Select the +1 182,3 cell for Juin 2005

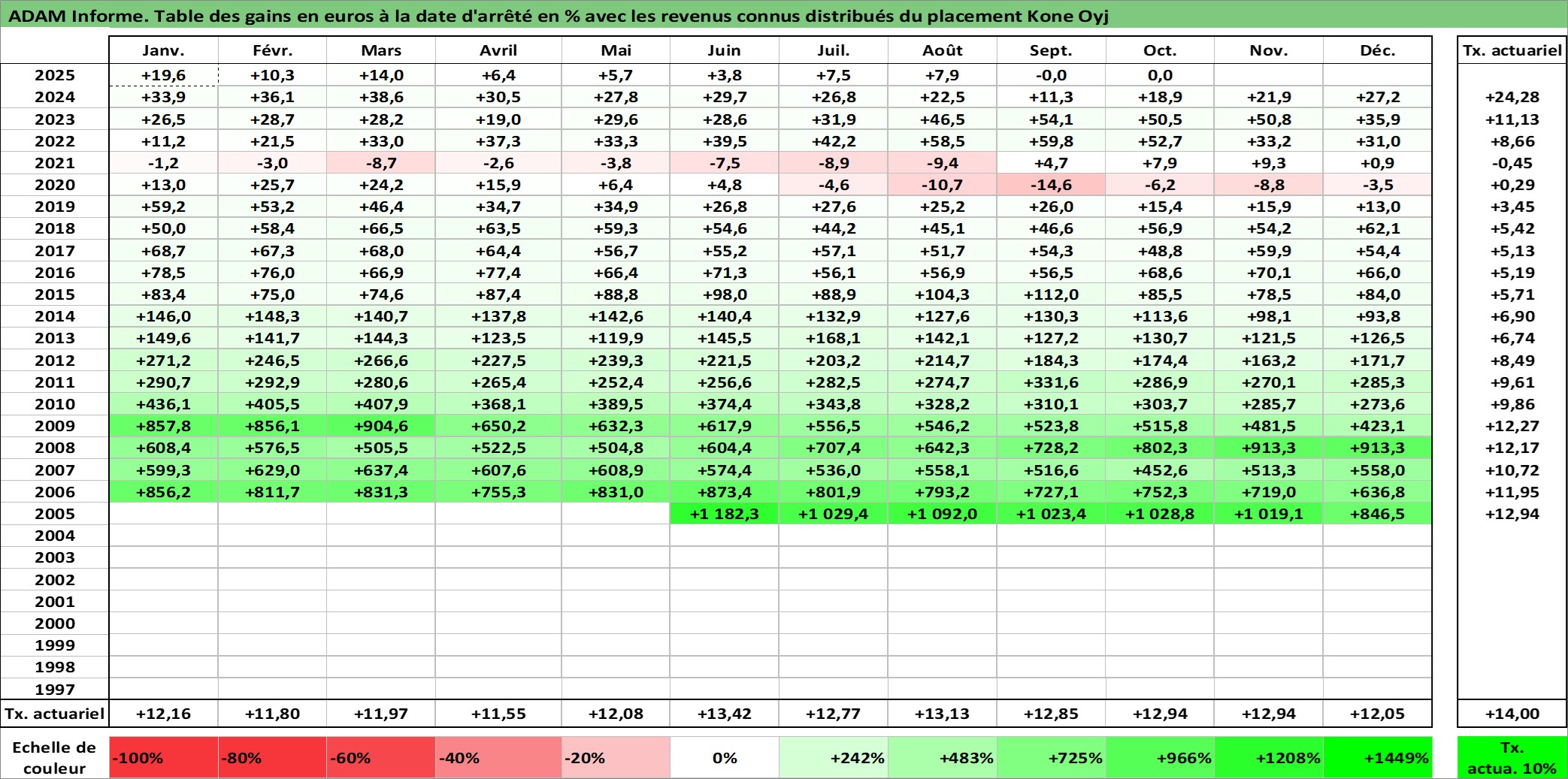[724, 514]
